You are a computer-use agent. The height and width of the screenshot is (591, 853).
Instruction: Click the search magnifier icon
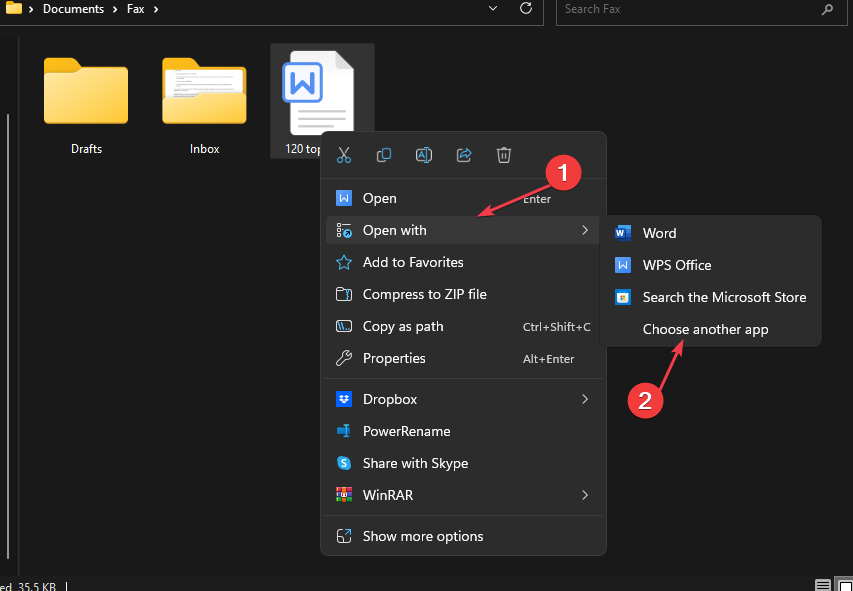click(827, 9)
